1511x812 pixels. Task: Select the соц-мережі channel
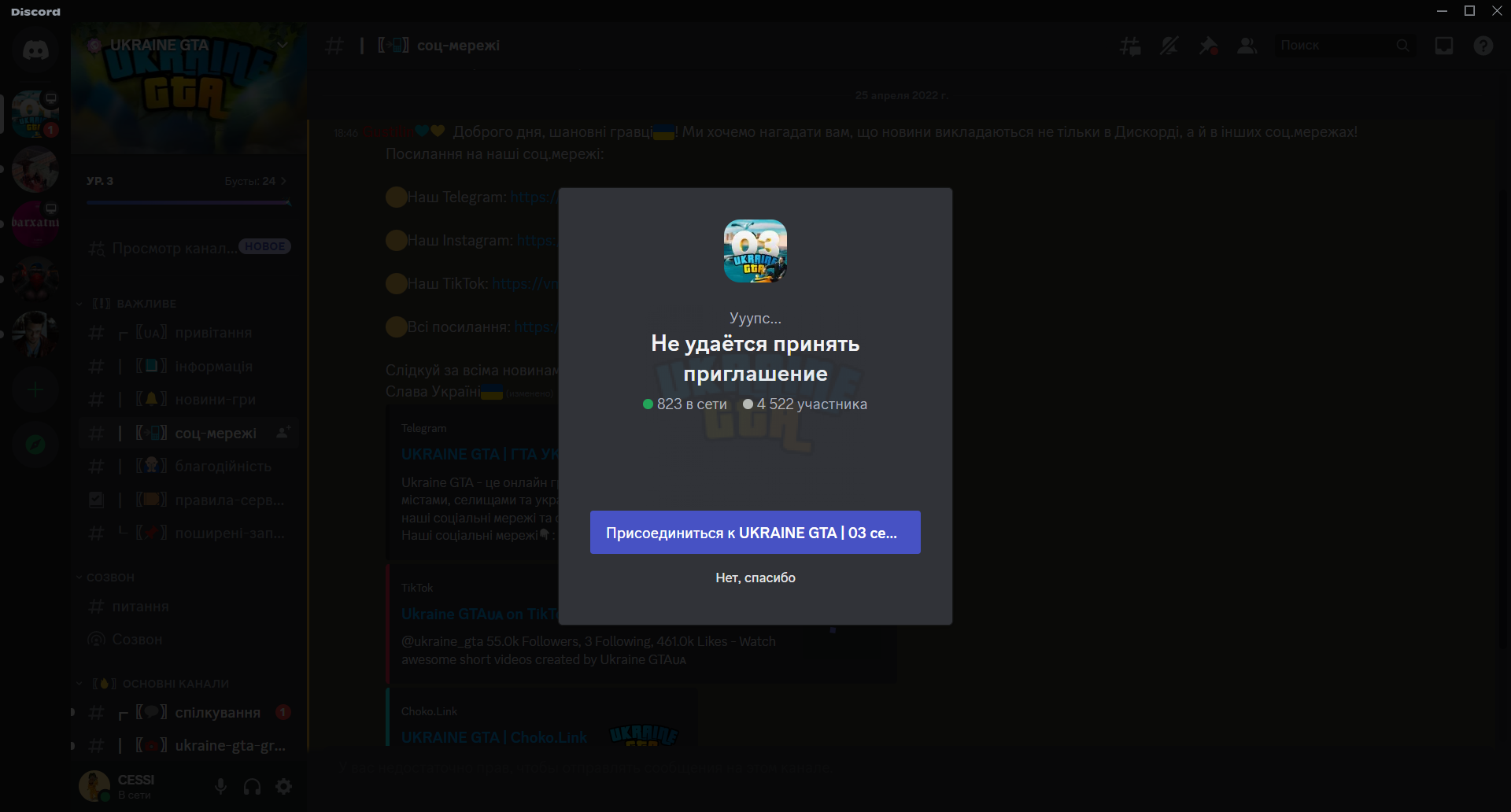[x=189, y=434]
